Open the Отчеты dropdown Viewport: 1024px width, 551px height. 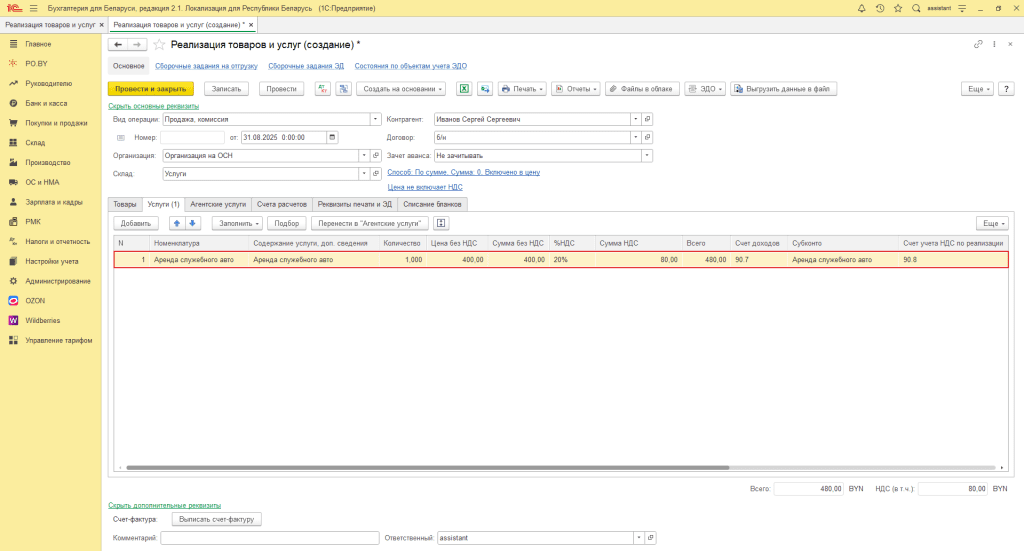575,89
